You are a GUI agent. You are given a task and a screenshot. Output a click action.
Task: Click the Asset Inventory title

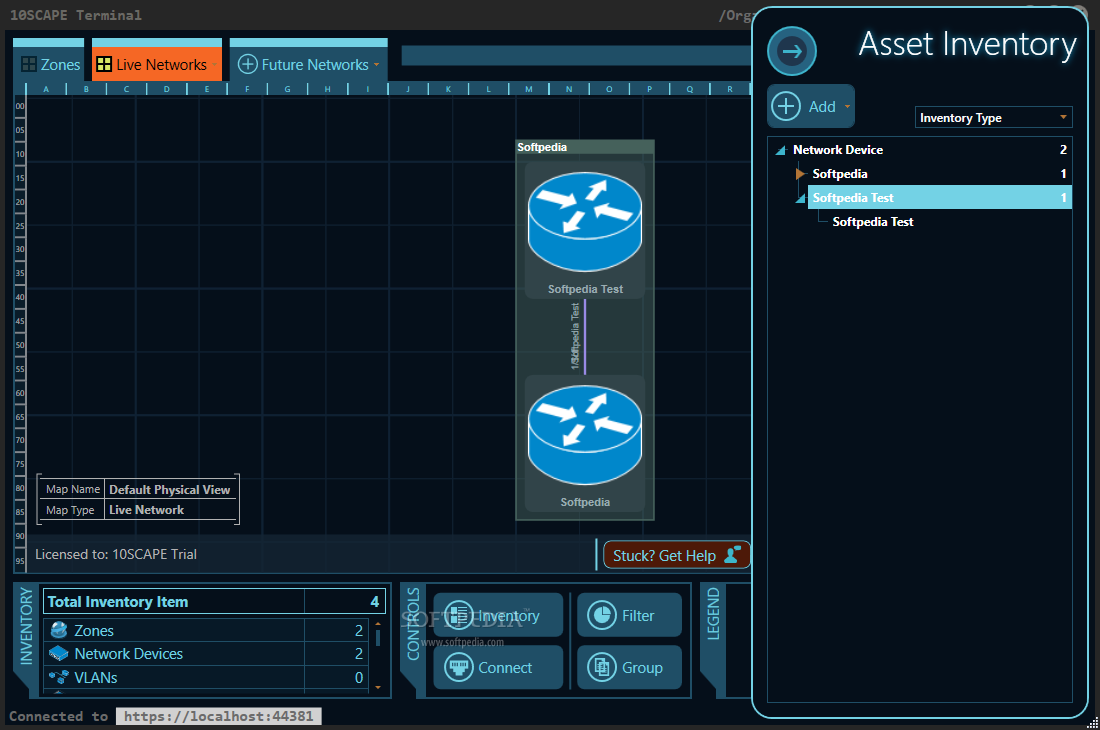click(x=967, y=44)
